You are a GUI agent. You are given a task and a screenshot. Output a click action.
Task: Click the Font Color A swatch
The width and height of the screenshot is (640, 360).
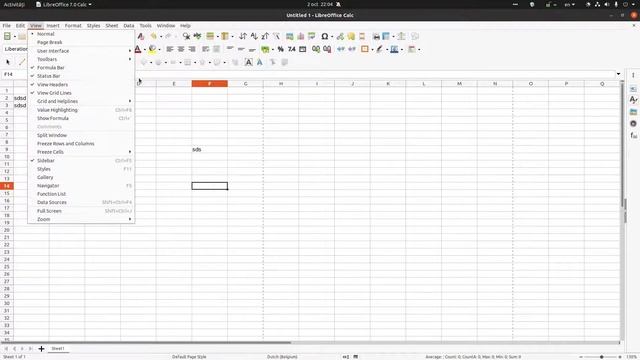pyautogui.click(x=138, y=49)
